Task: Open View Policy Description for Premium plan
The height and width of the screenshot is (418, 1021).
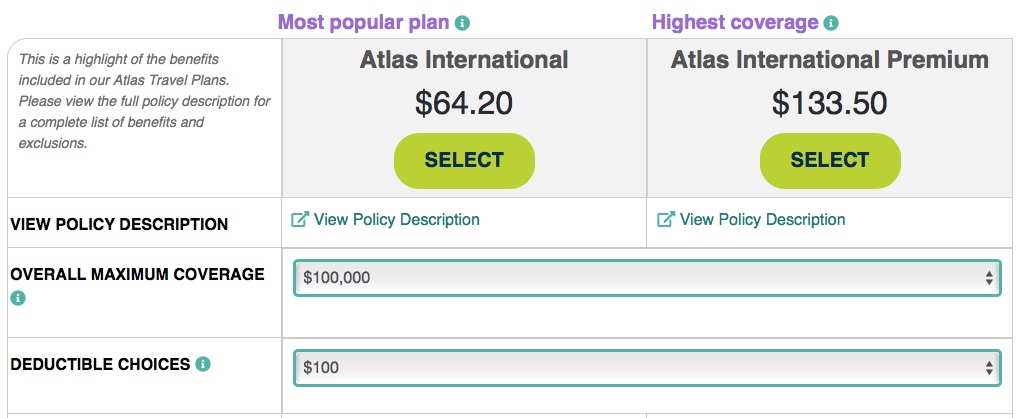Action: click(x=762, y=219)
